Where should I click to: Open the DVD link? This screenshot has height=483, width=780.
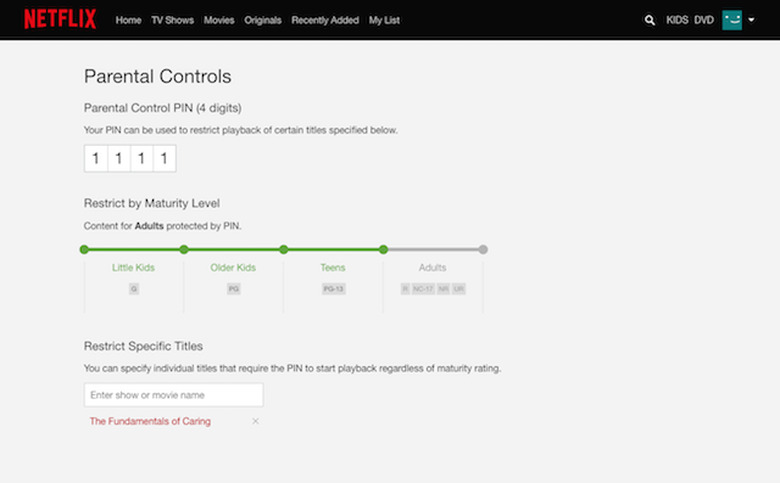pos(704,20)
